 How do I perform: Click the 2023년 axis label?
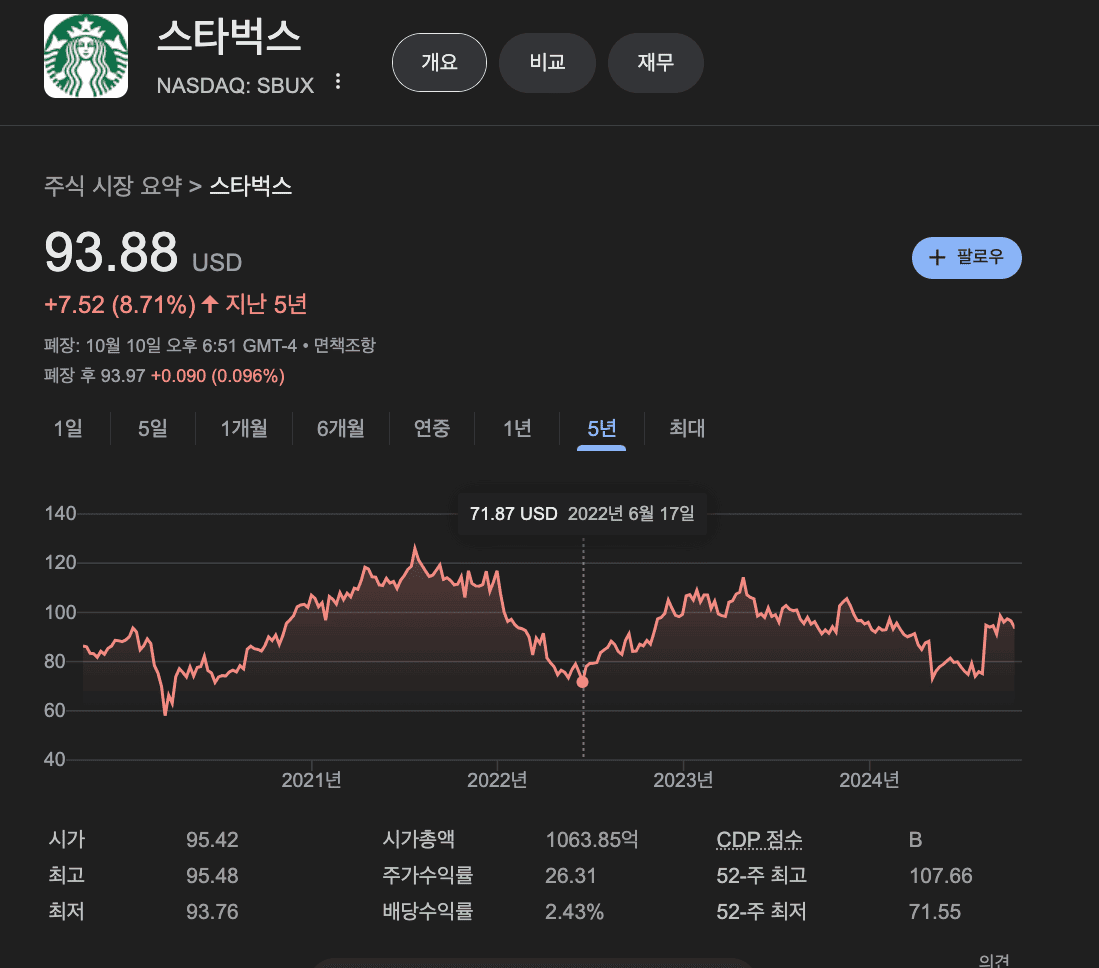click(683, 780)
